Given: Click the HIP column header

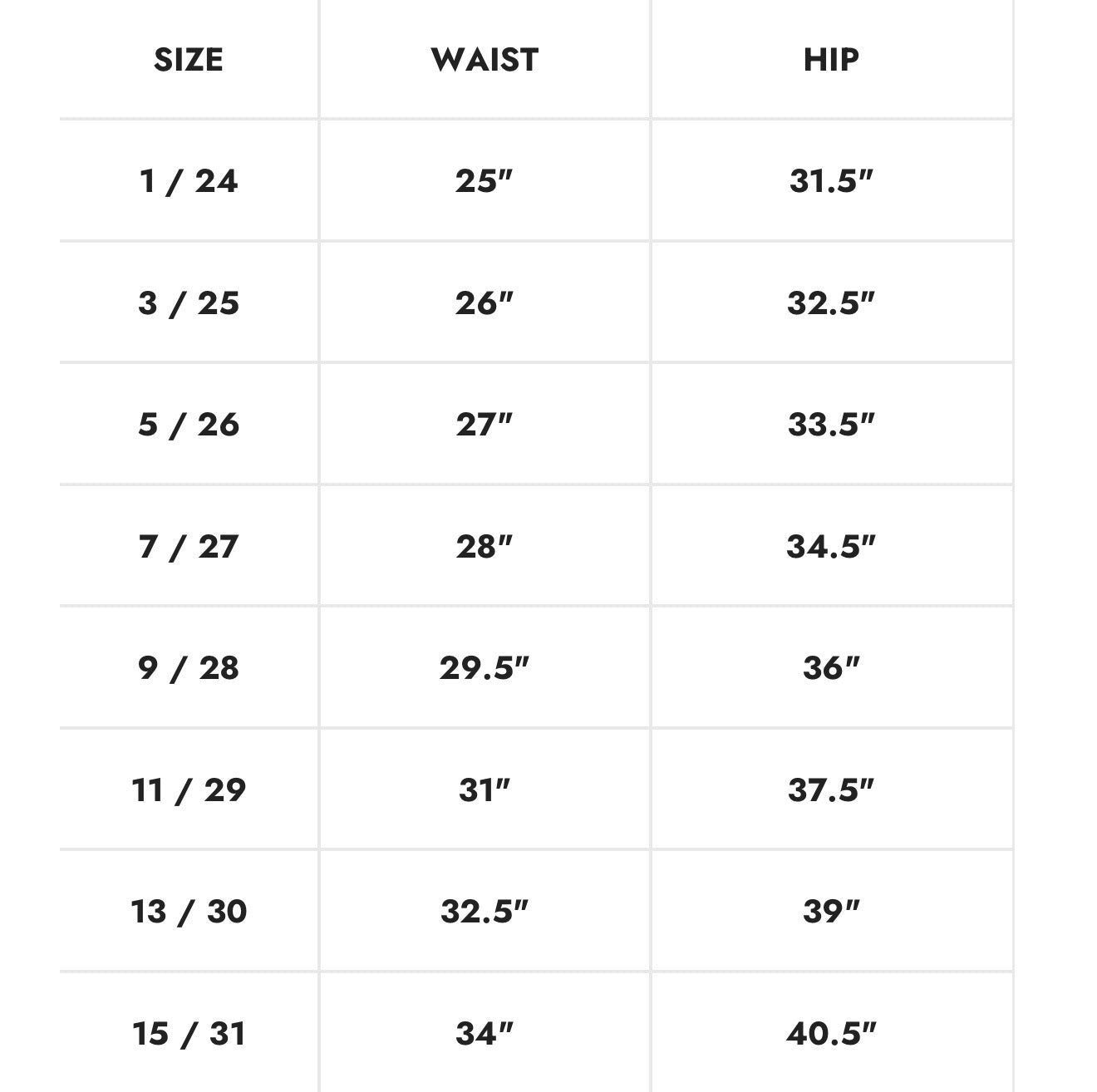Looking at the screenshot, I should tap(831, 60).
